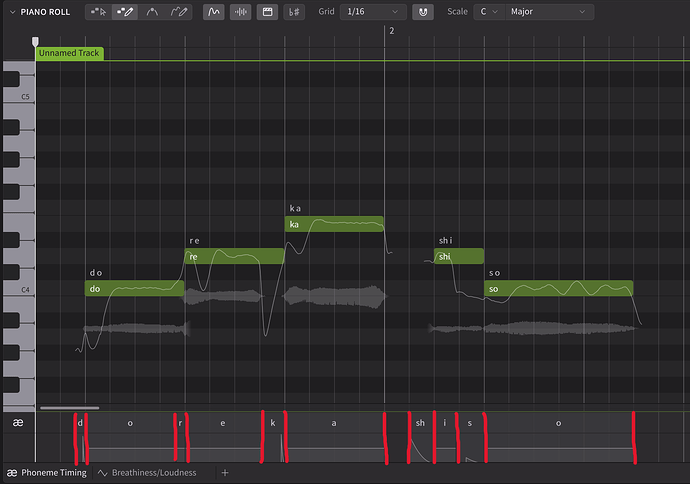Image resolution: width=690 pixels, height=484 pixels.
Task: Click the 'sh i' phoneme text above note
Action: 445,241
